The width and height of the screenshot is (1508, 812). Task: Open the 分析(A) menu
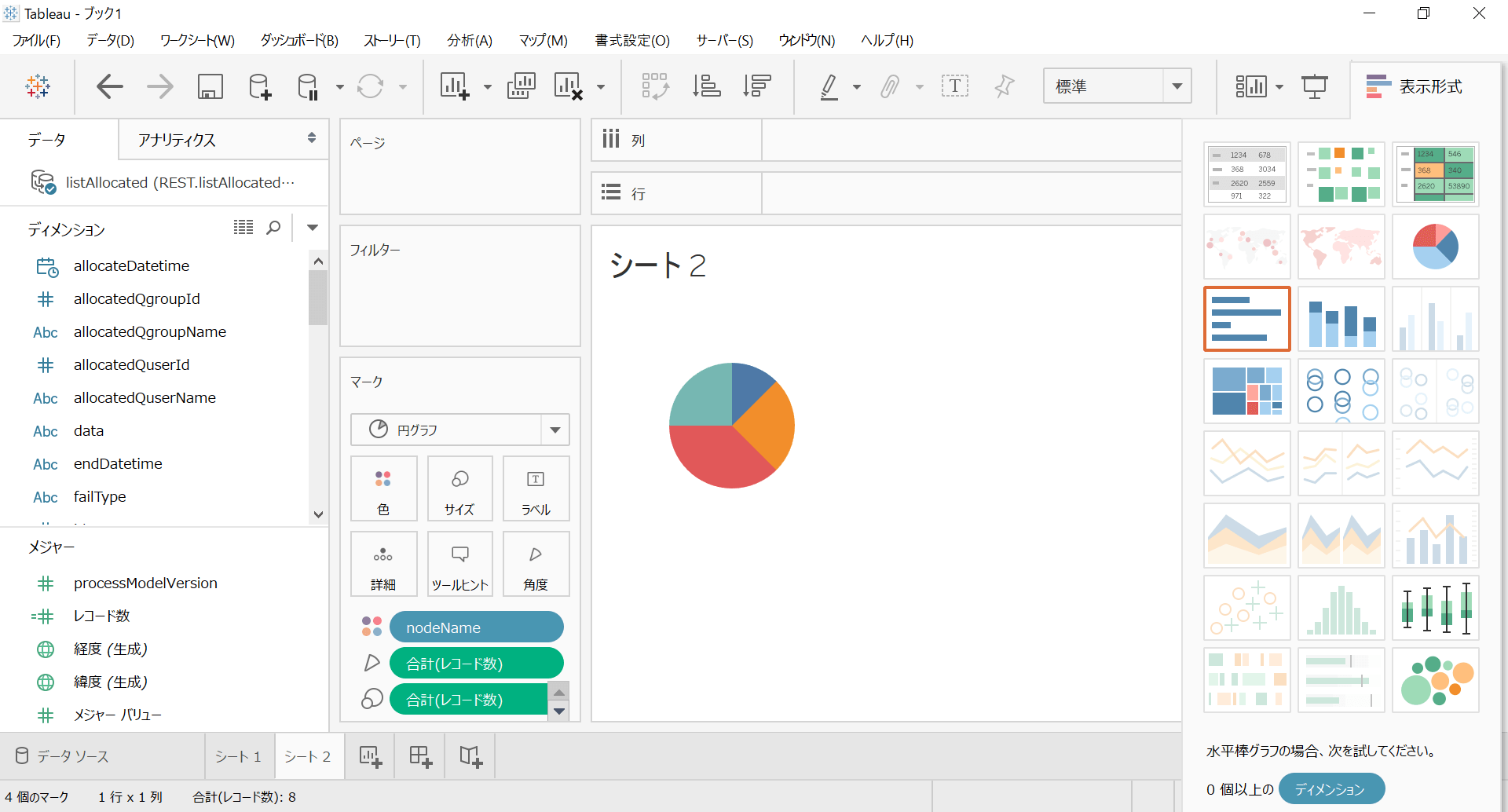pos(470,41)
